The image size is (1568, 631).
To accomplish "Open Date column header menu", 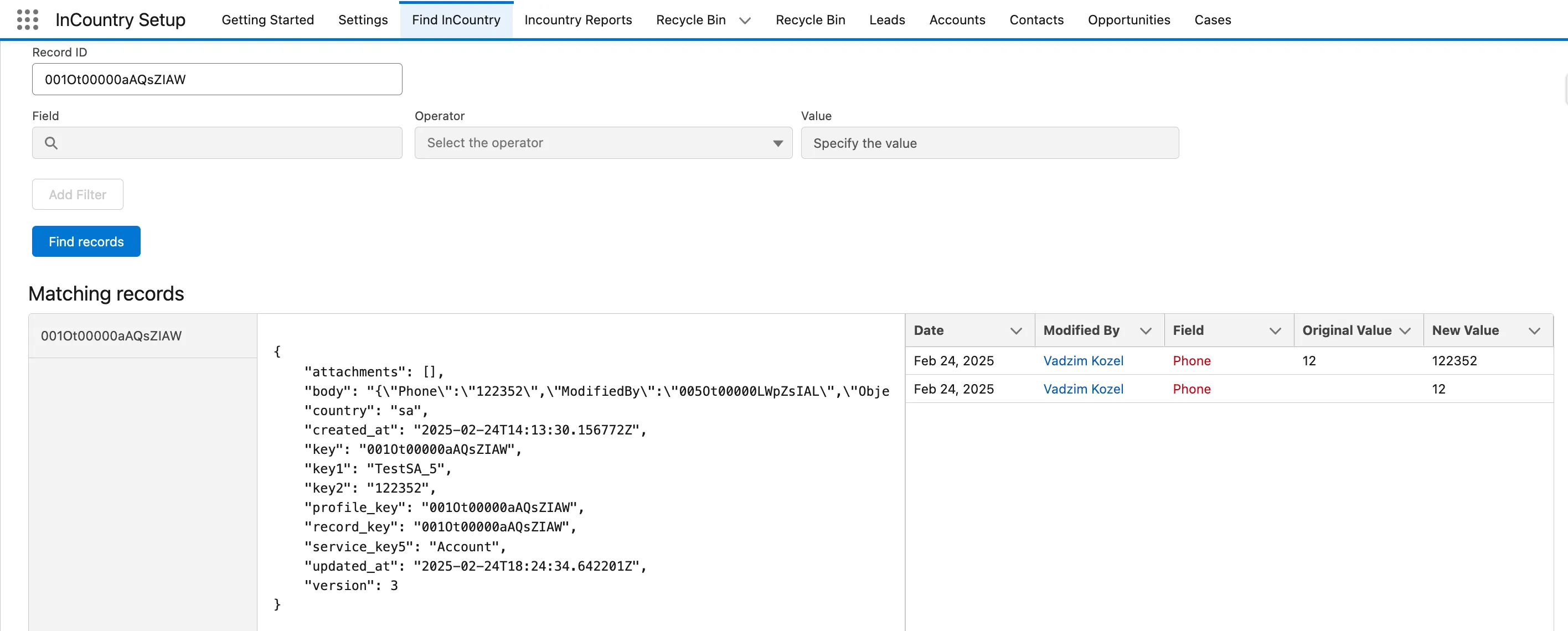I will [1015, 331].
